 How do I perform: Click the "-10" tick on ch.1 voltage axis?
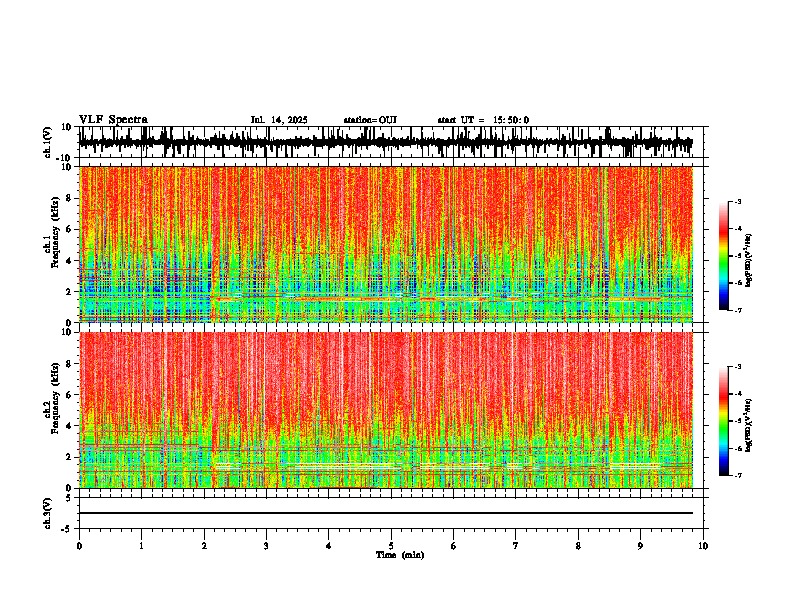(x=65, y=158)
